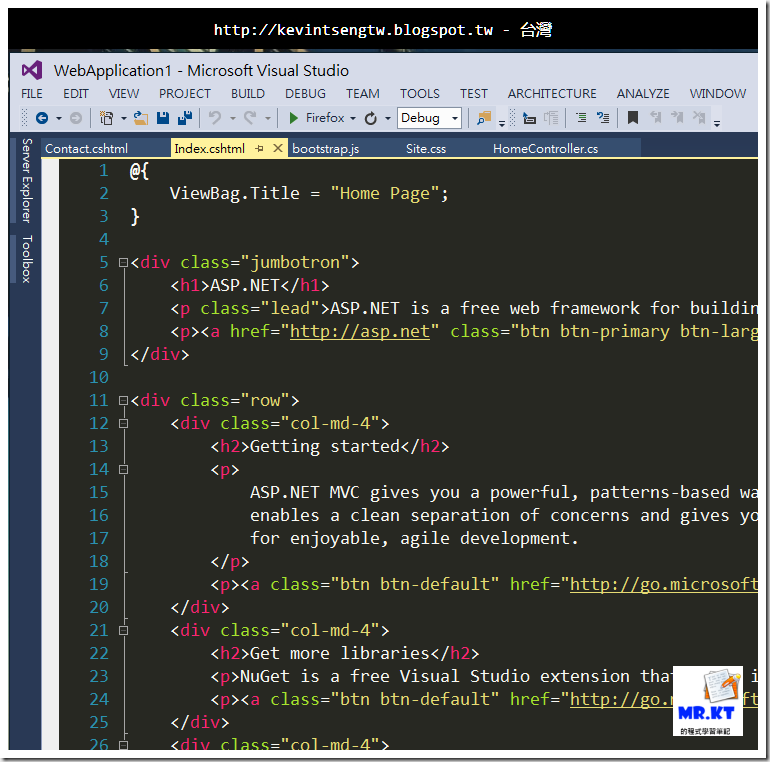Pin the Index.cshtml tab
The image size is (770, 762).
tap(259, 148)
